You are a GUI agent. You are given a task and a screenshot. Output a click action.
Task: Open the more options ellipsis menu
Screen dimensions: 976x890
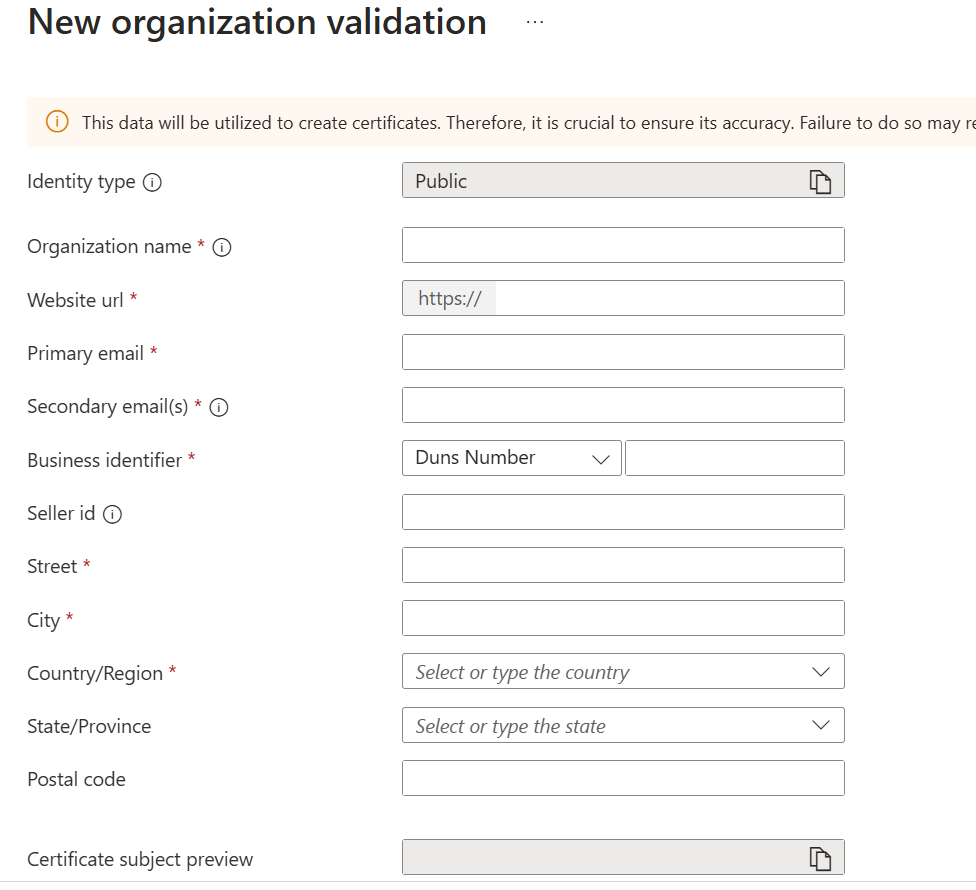coord(535,22)
